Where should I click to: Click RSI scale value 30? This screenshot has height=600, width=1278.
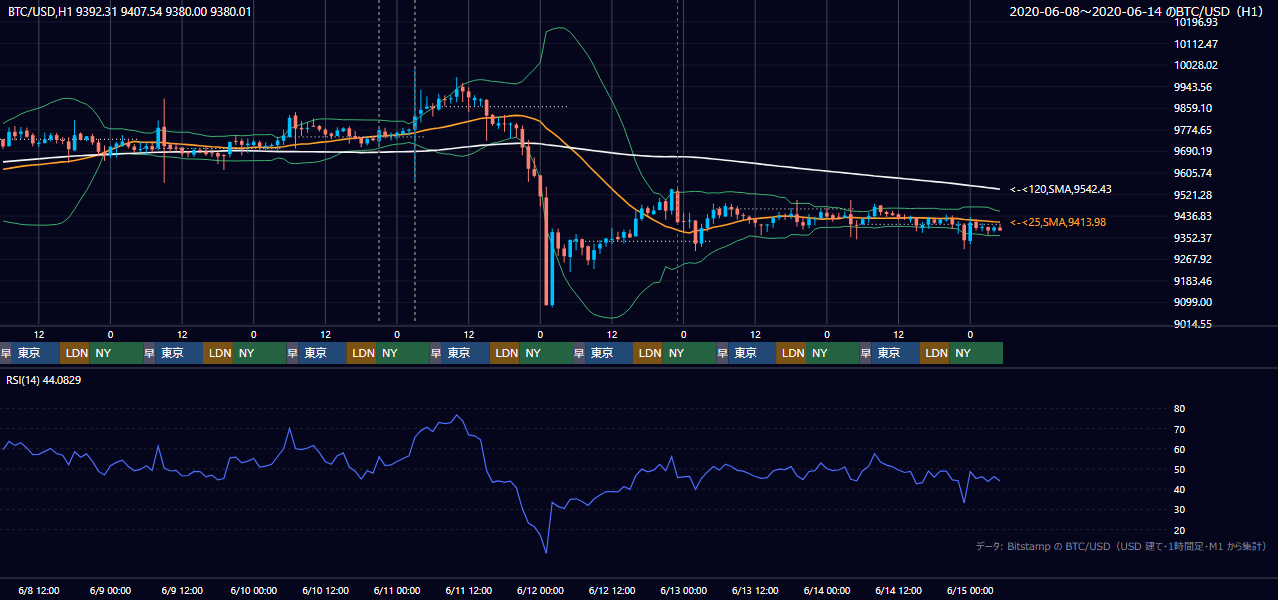click(1179, 510)
